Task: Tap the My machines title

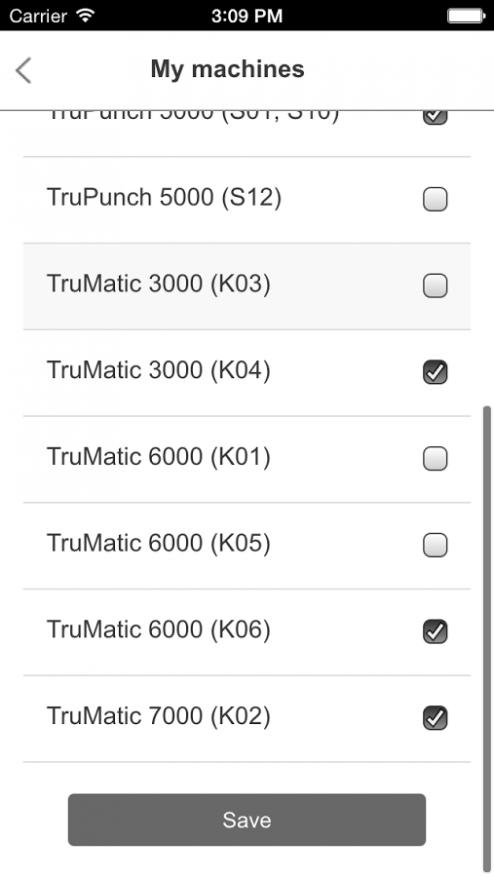Action: point(227,69)
